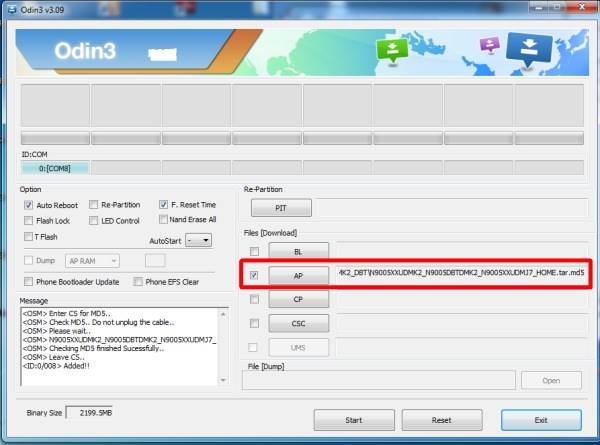Click the CSC file button
The image size is (600, 445).
click(298, 323)
